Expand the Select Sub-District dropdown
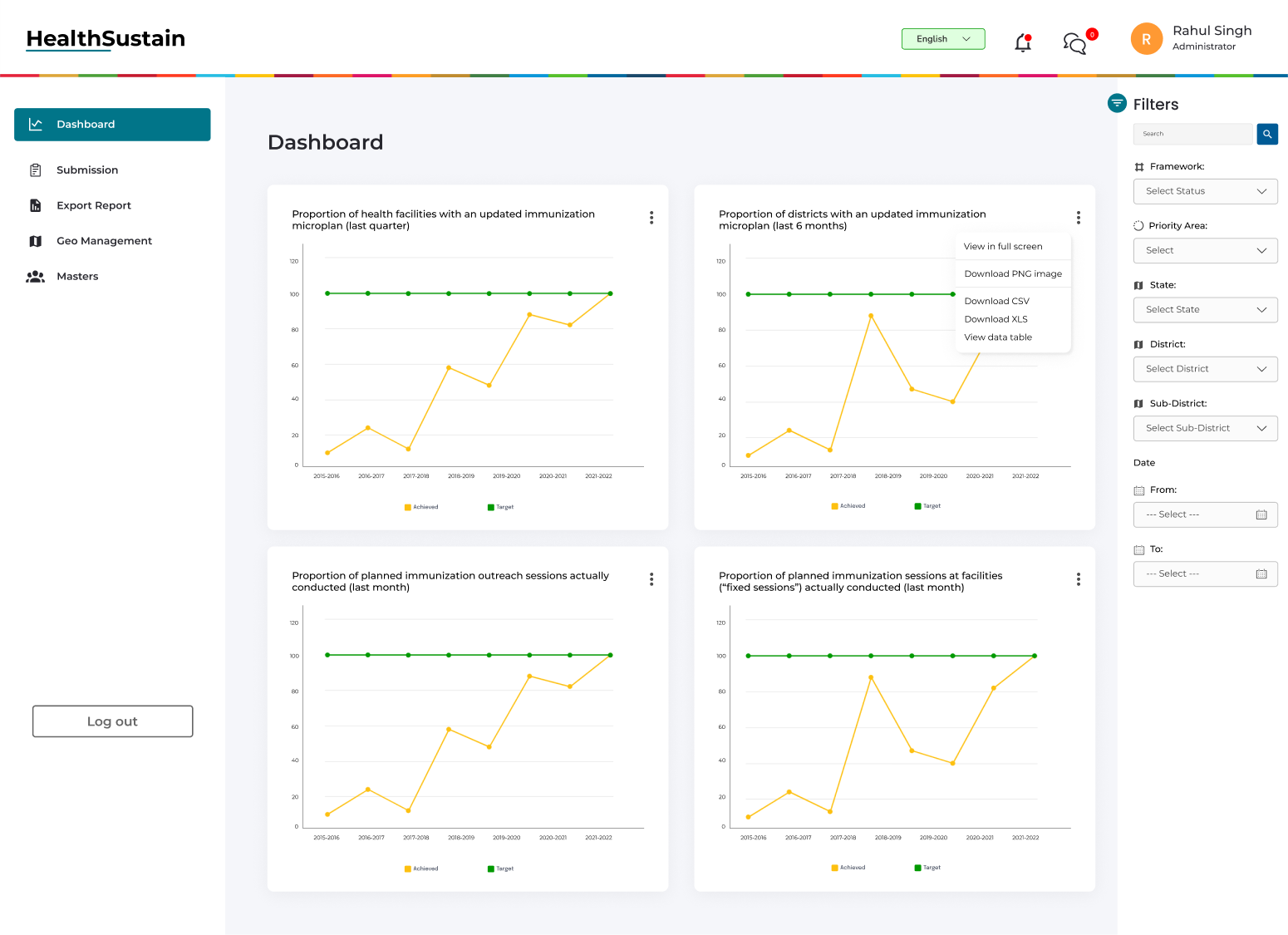The image size is (1288, 935). click(1205, 428)
